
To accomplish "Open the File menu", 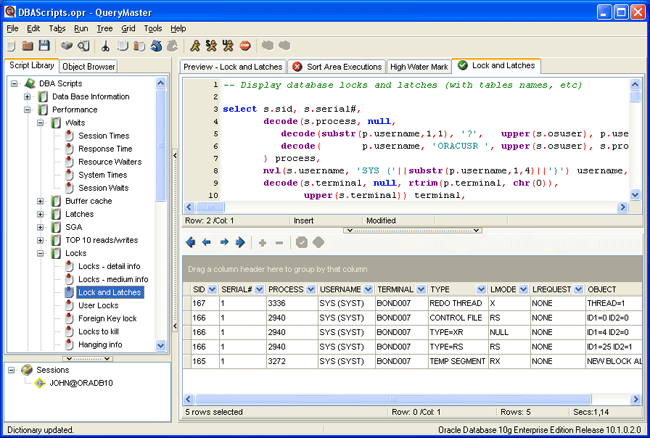I will tap(12, 29).
